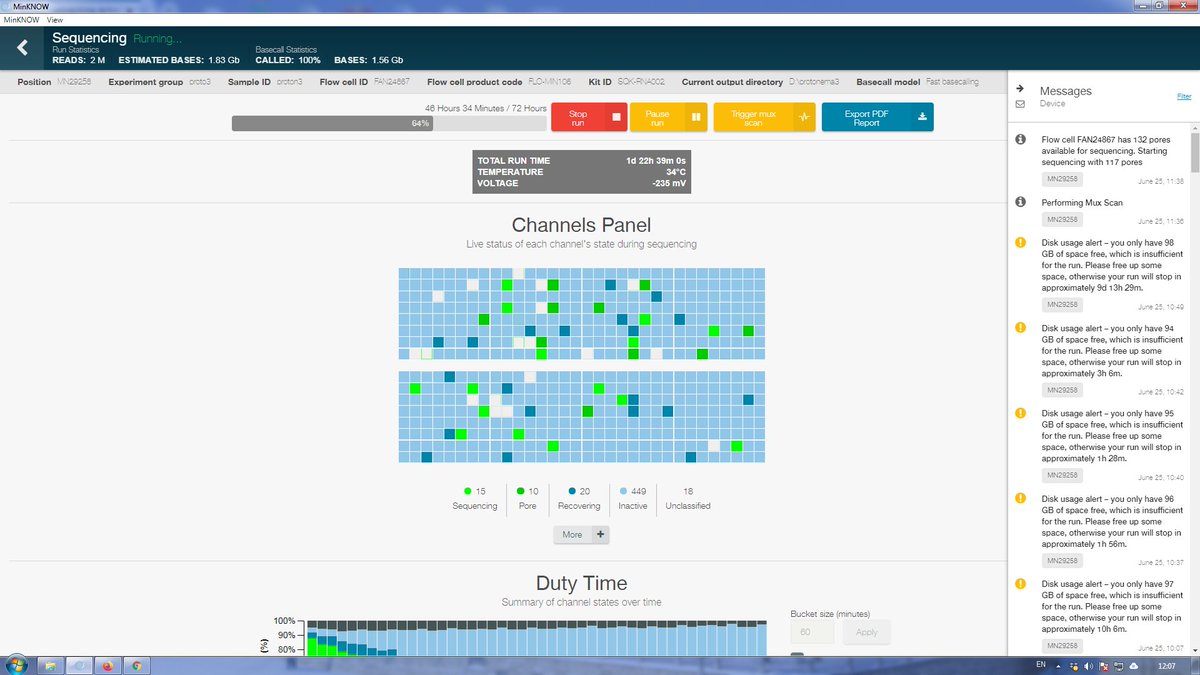The height and width of the screenshot is (675, 1200).
Task: Click the MN29258 tag dated June 25, 11:36
Action: point(1062,219)
